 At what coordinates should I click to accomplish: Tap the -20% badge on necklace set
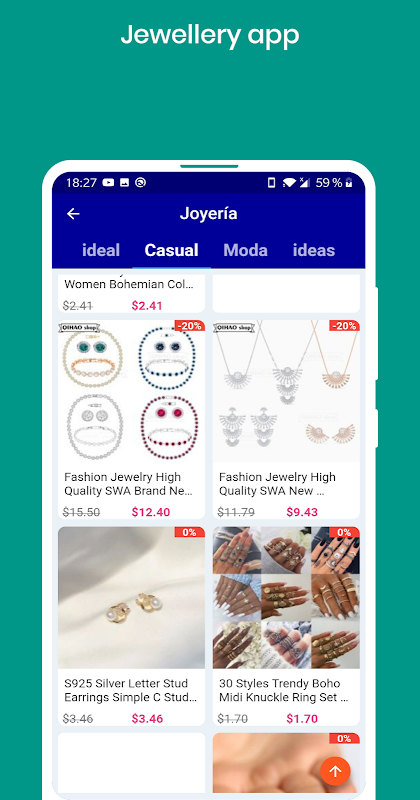pyautogui.click(x=344, y=326)
